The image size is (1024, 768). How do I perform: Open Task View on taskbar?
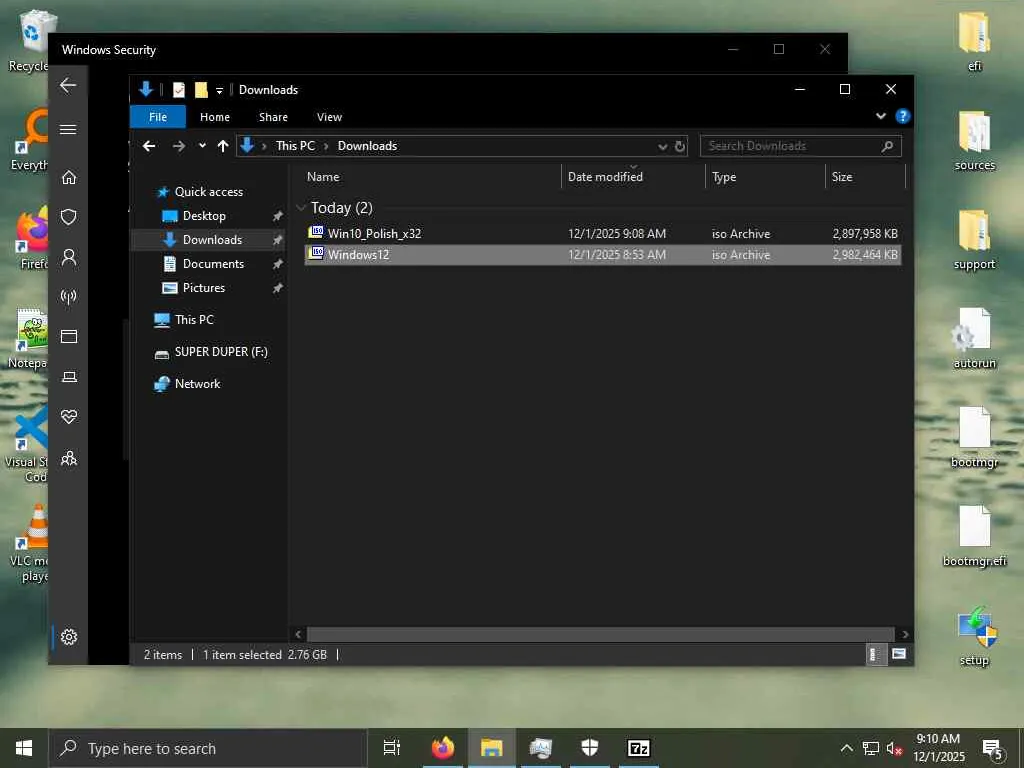[x=392, y=748]
